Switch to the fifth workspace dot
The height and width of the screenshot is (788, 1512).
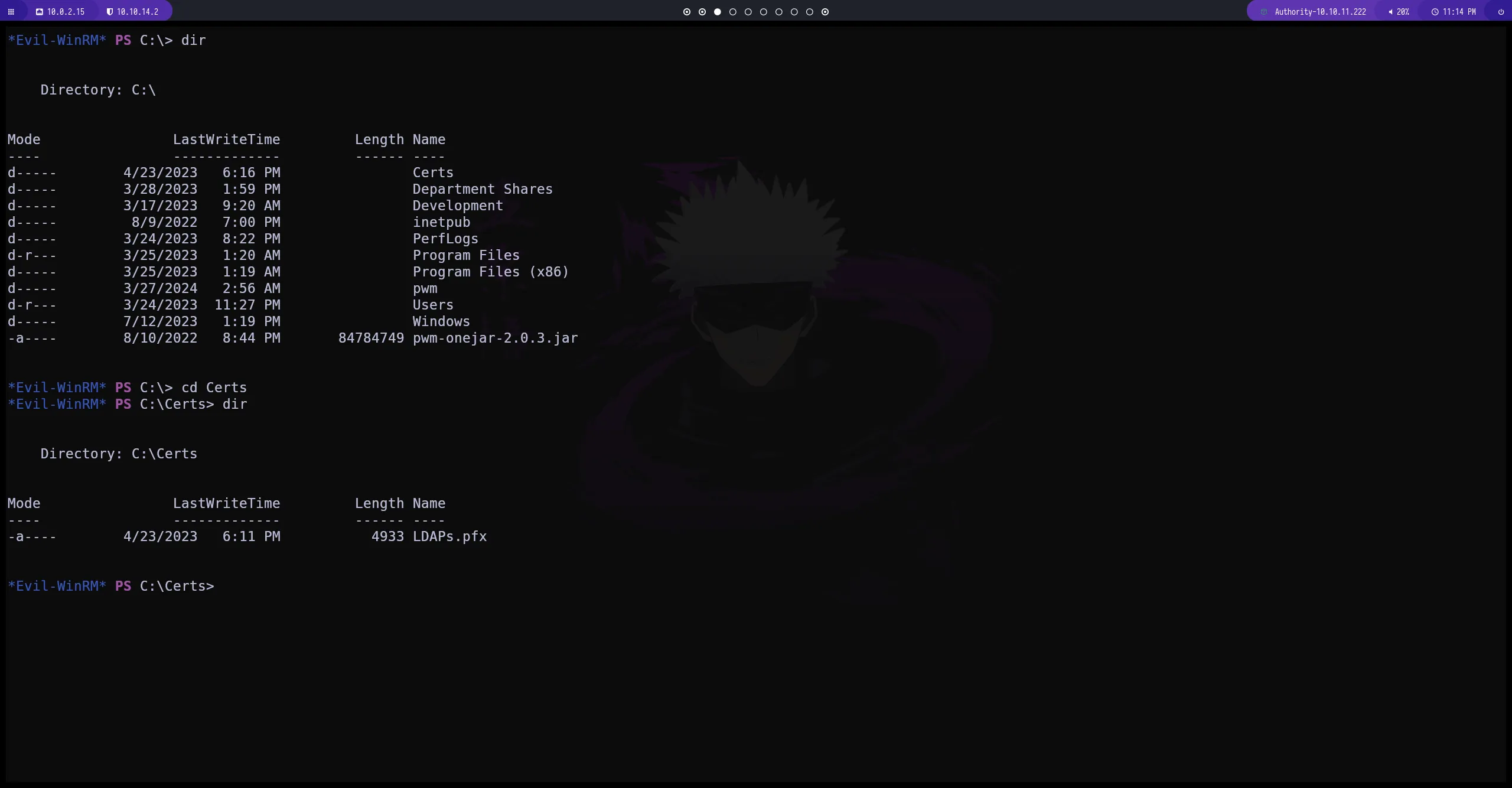coord(748,12)
